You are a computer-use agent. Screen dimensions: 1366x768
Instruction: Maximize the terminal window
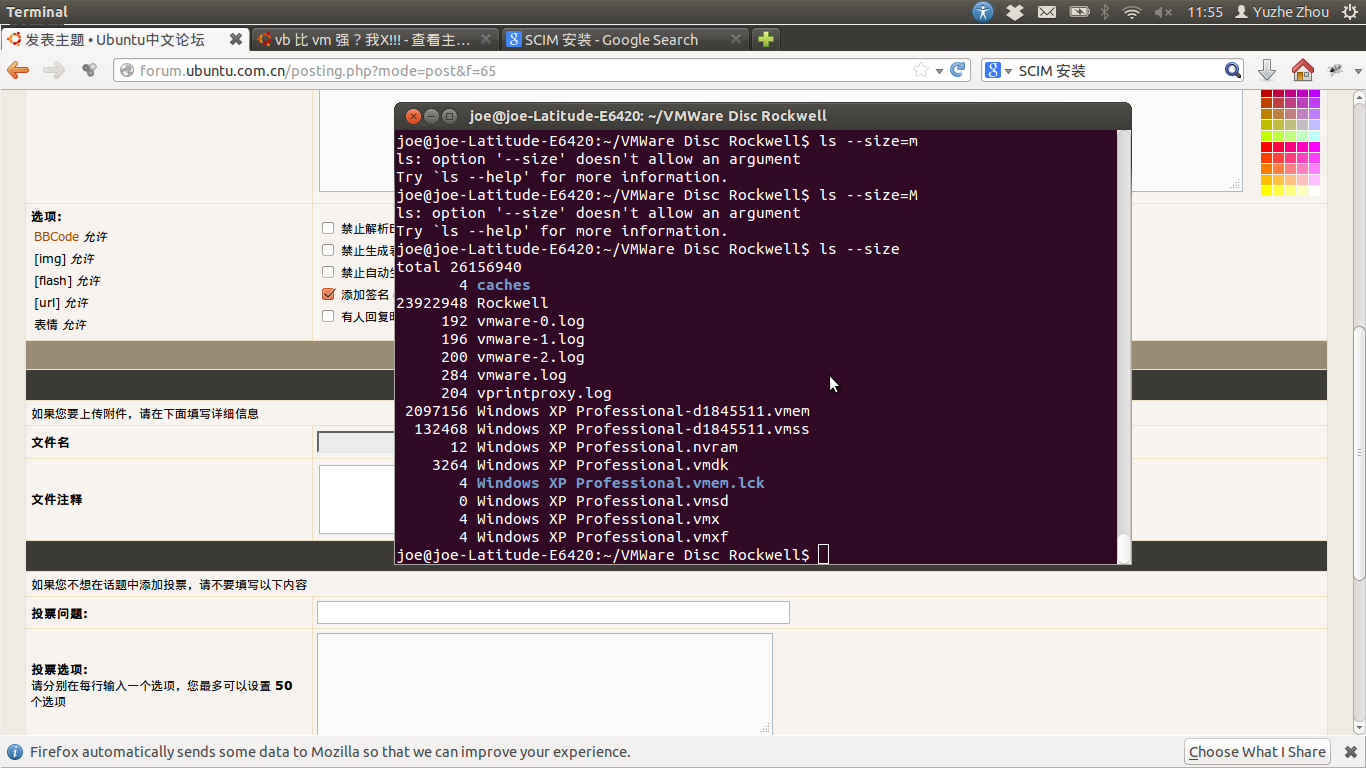449,116
